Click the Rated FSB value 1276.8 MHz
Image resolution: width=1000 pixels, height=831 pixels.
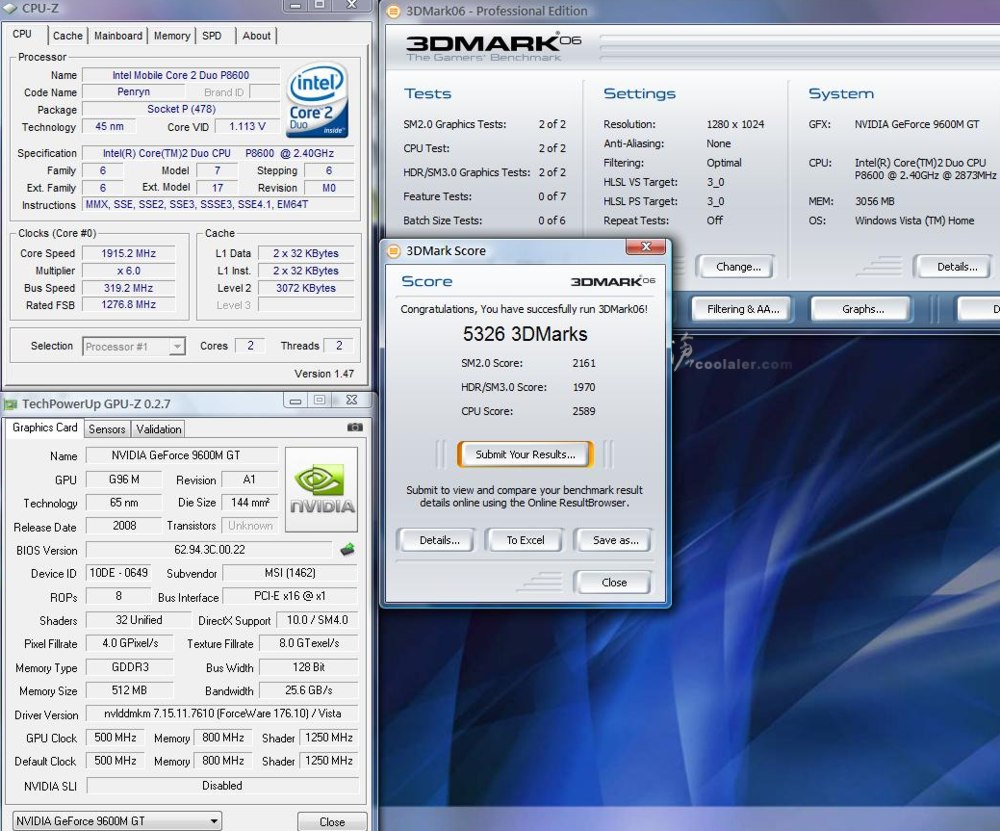click(x=129, y=305)
